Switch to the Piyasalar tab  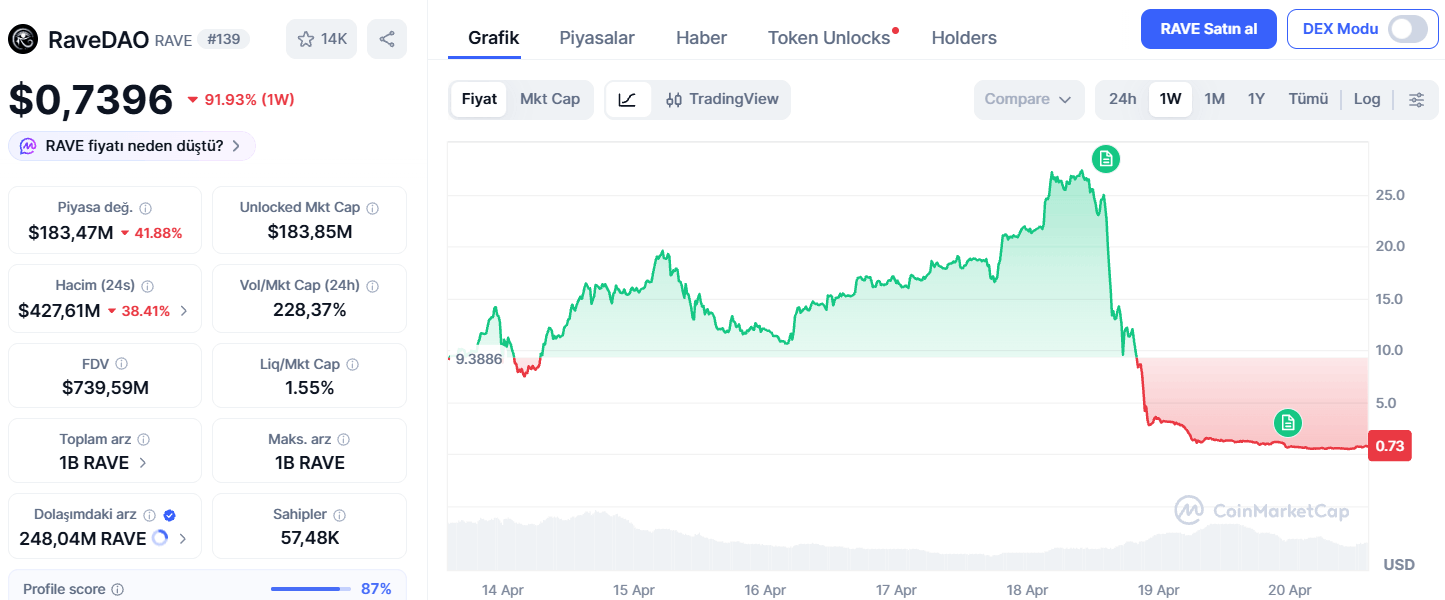point(597,37)
